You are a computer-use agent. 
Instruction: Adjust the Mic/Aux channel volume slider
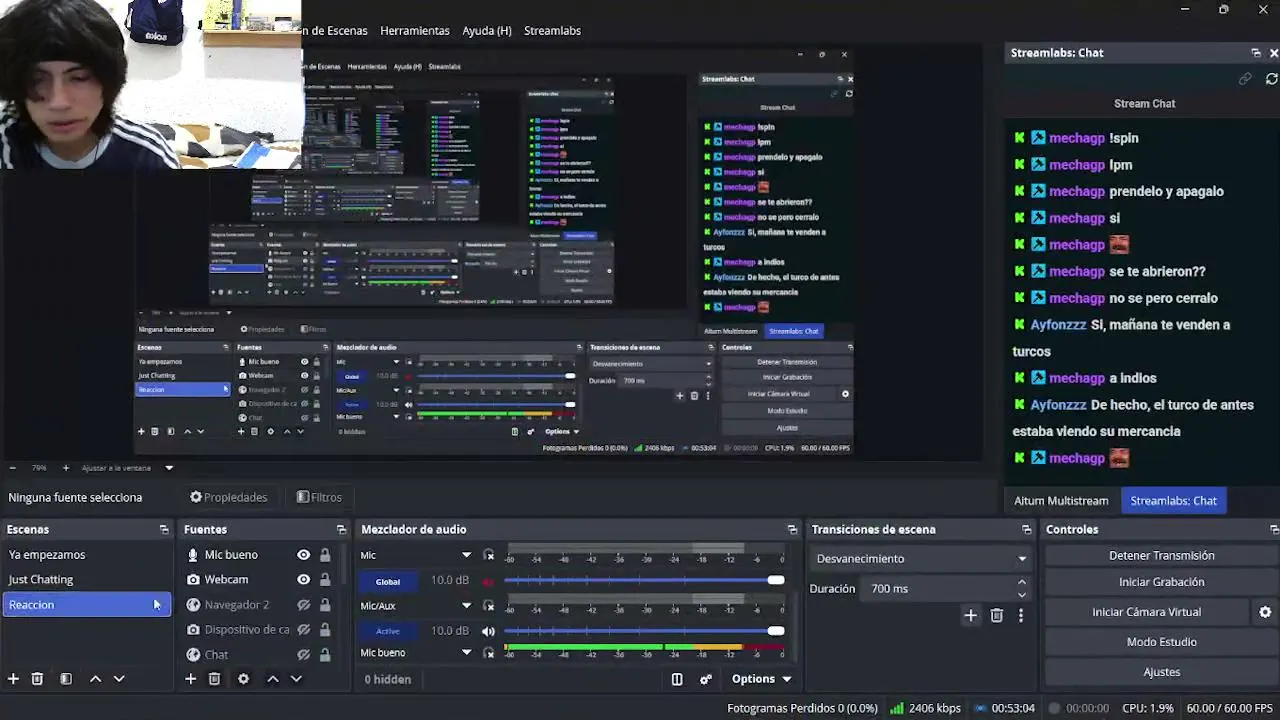644,631
